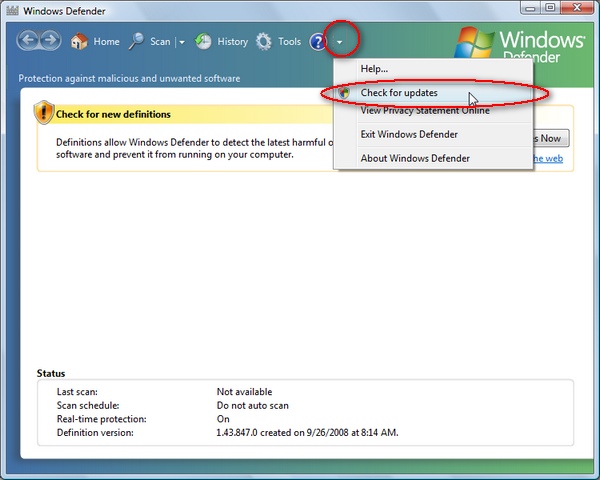Start a scan via Scan label
This screenshot has width=600, height=480.
[160, 41]
